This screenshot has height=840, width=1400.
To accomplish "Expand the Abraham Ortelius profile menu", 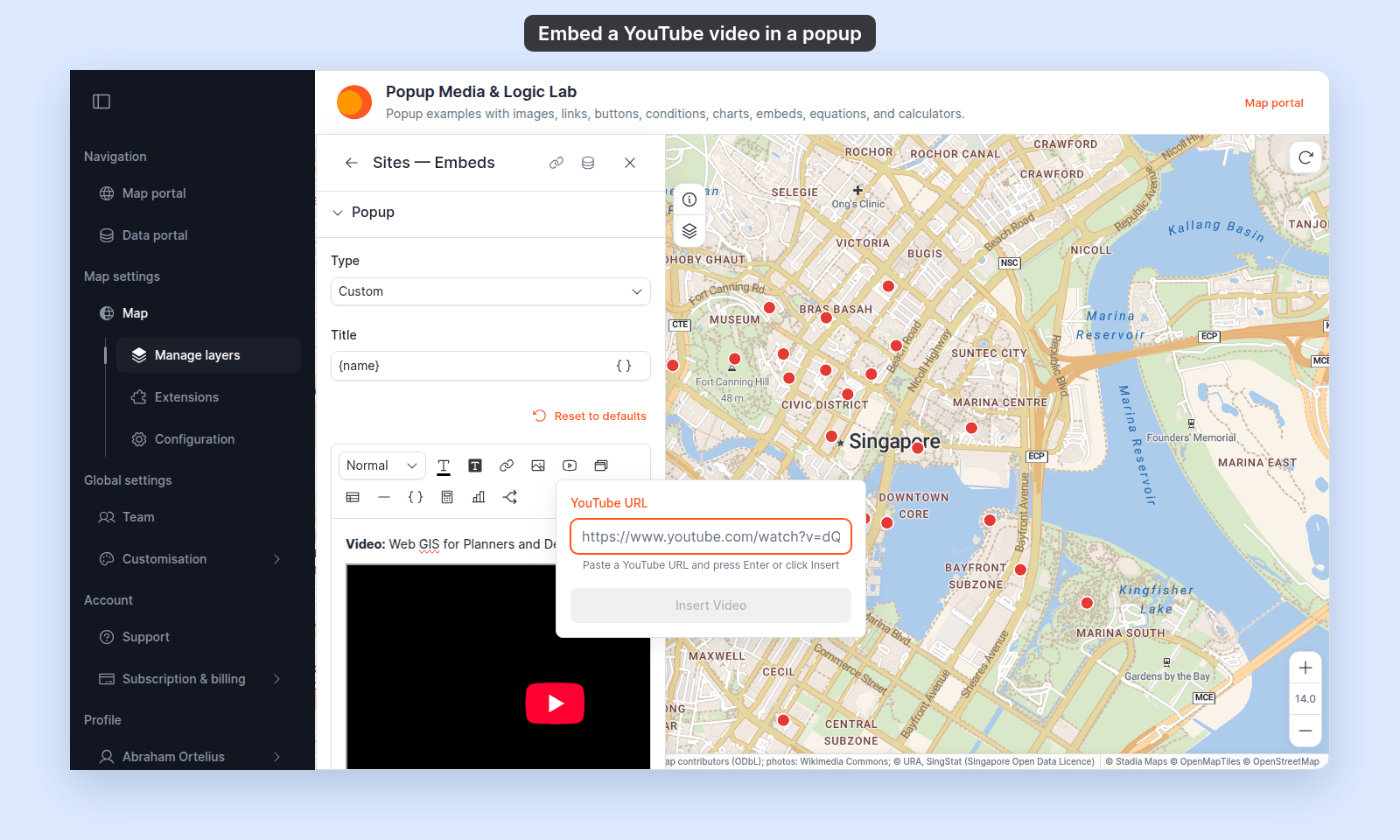I will tap(276, 757).
